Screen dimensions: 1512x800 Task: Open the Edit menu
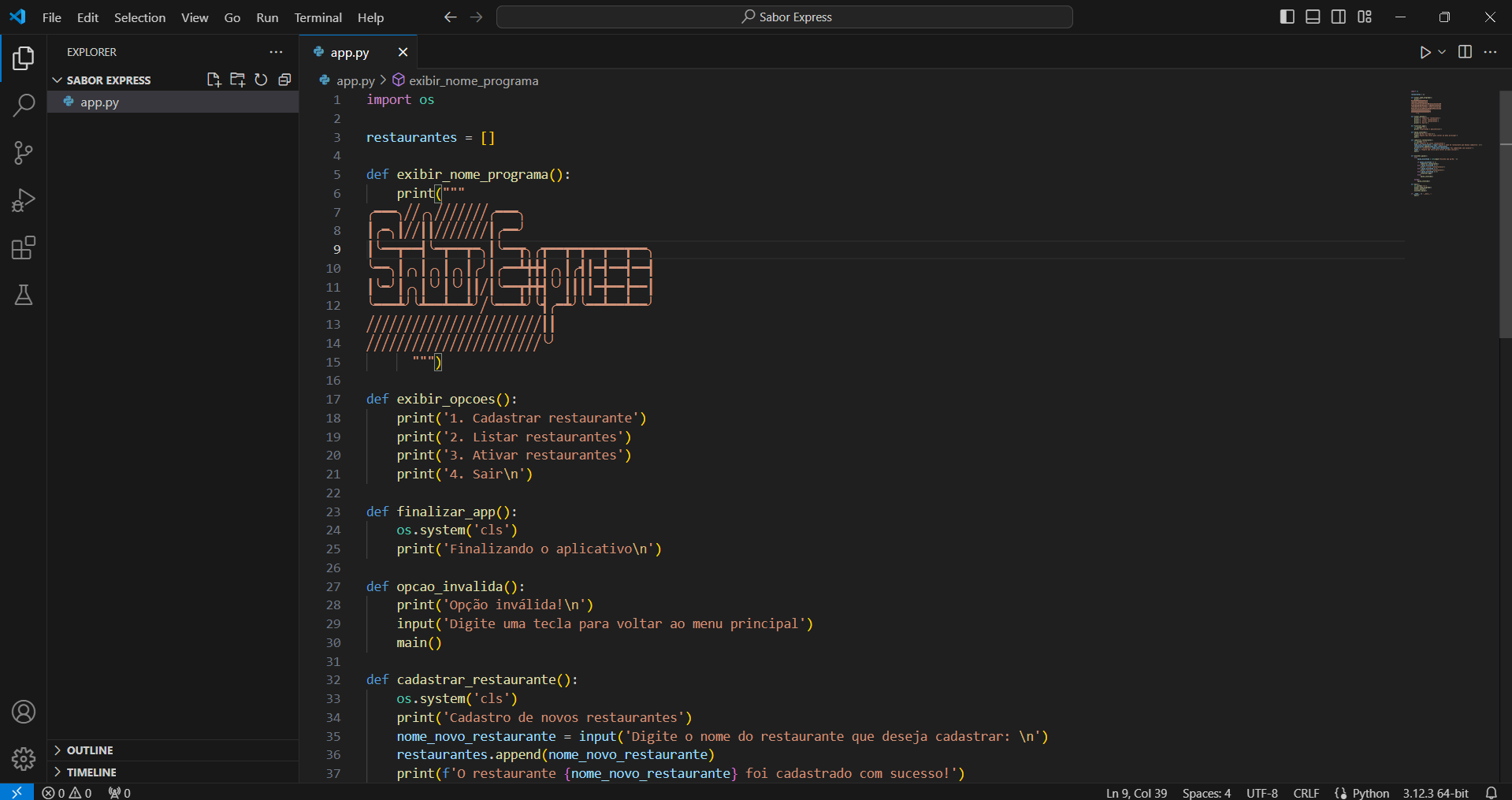87,17
